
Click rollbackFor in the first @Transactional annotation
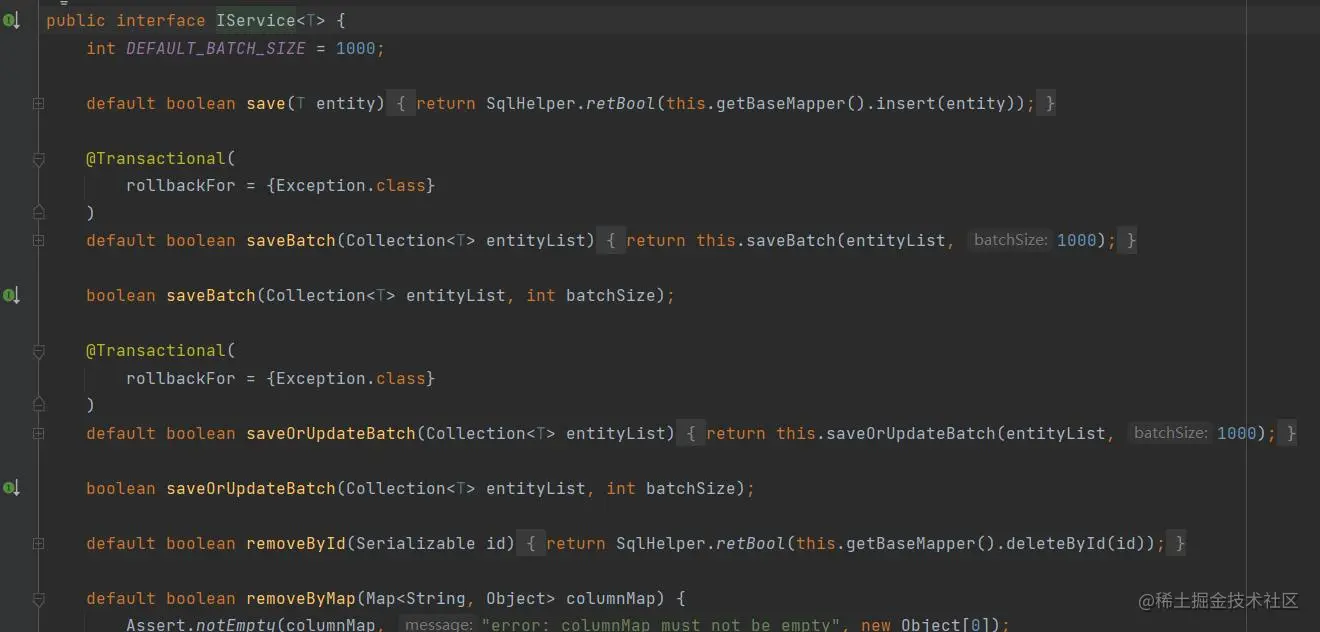[x=181, y=185]
